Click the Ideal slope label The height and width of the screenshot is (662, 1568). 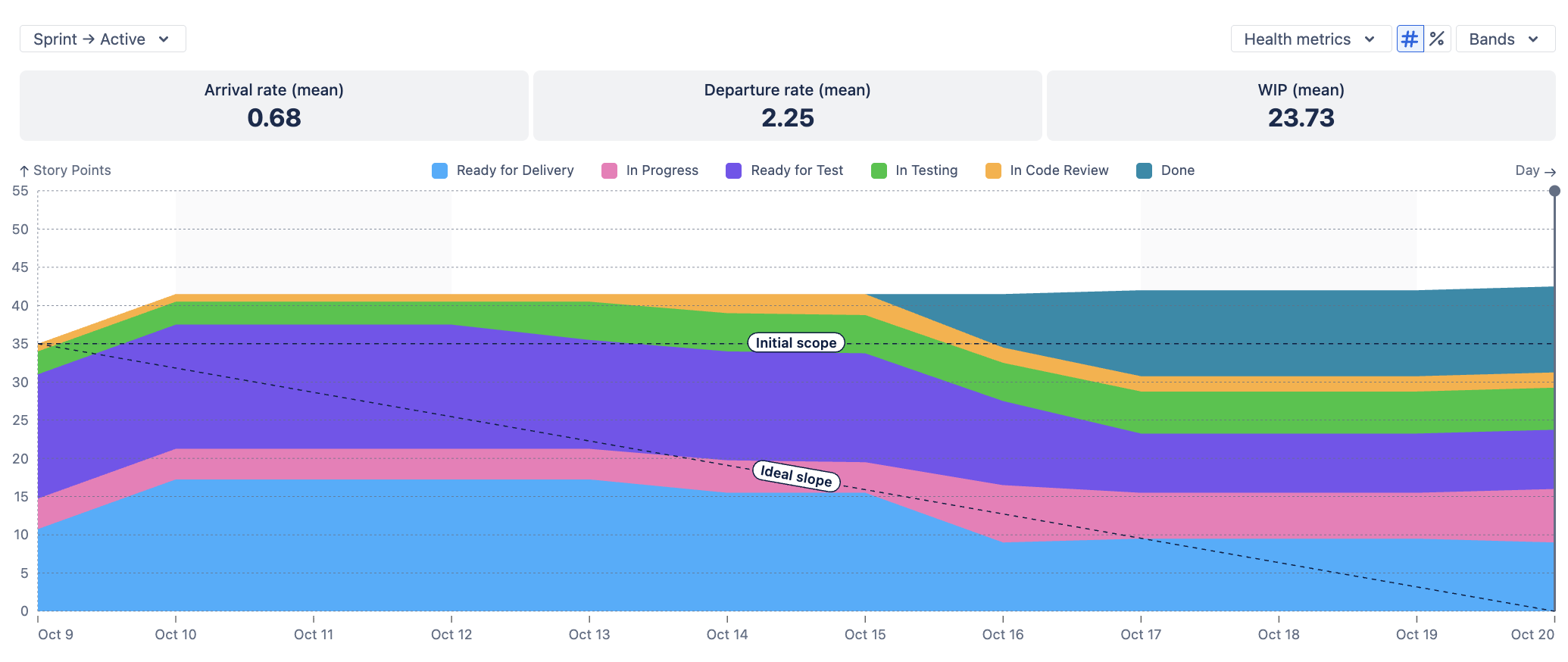(x=796, y=476)
